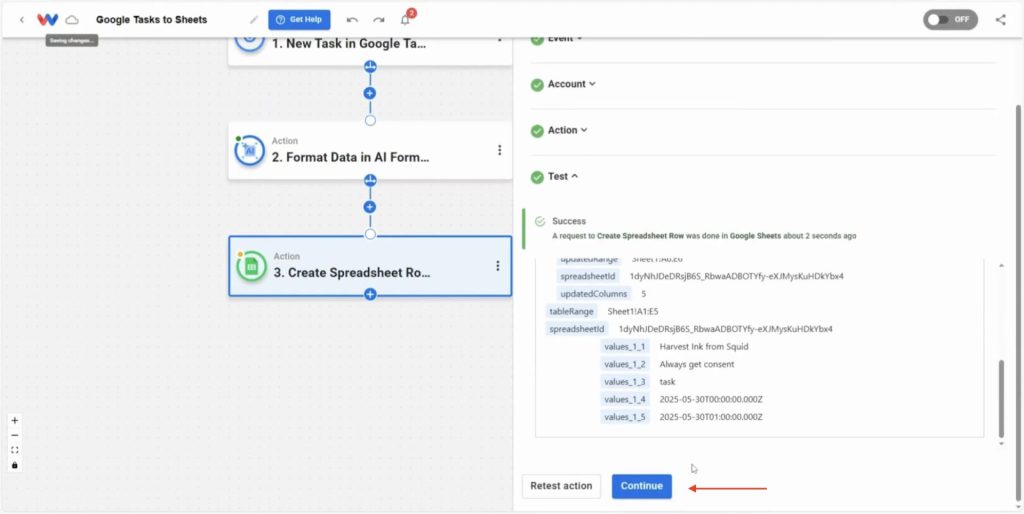Select the values_1_3 field label

point(625,382)
